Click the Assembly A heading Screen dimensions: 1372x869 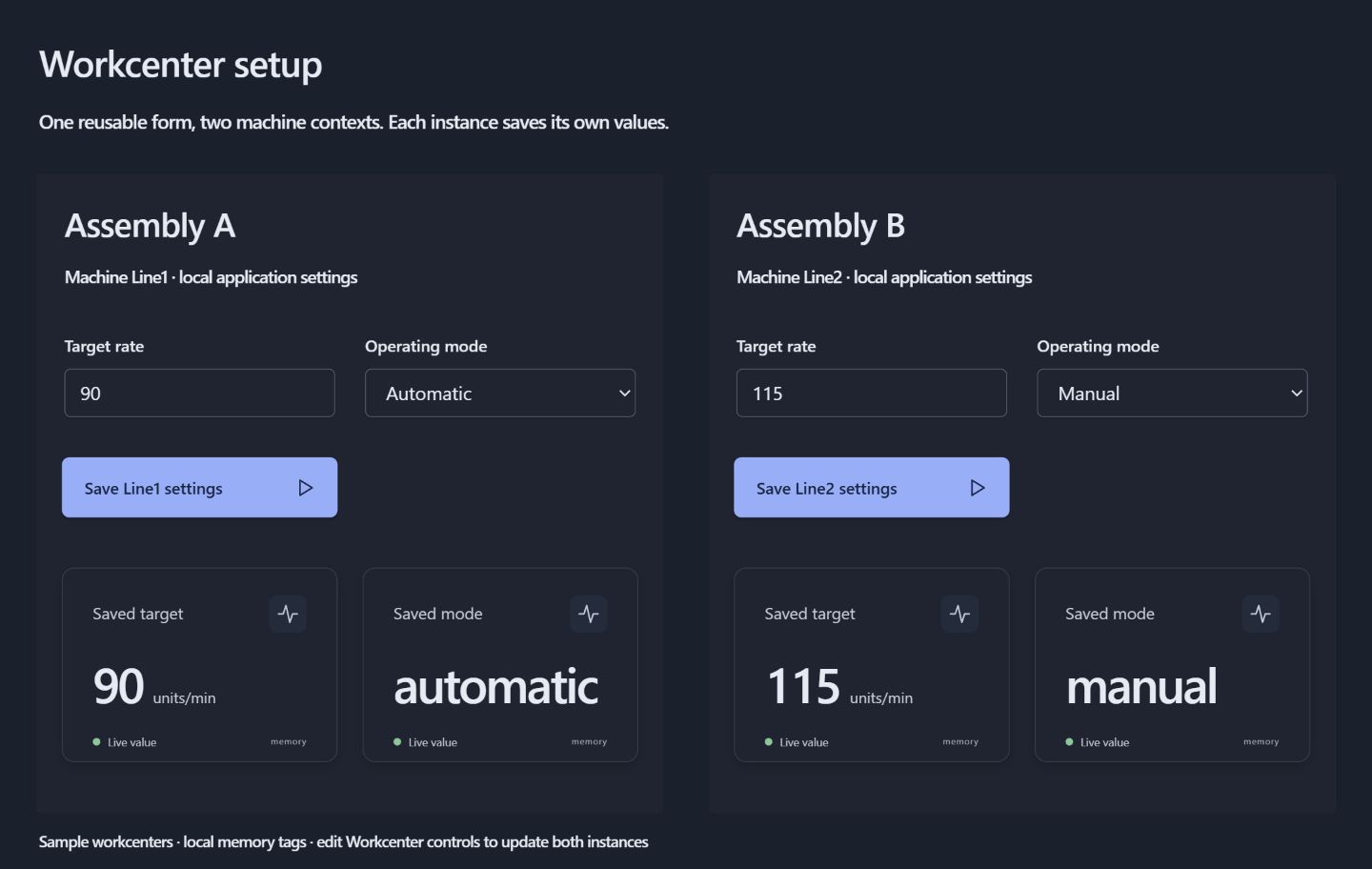[150, 226]
